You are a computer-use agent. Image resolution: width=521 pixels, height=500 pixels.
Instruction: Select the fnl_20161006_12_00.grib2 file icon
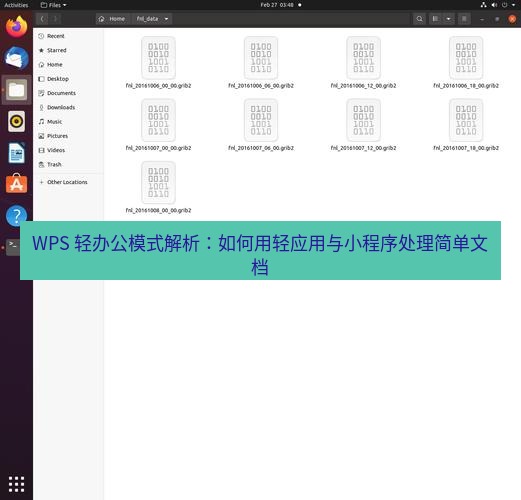coord(363,58)
